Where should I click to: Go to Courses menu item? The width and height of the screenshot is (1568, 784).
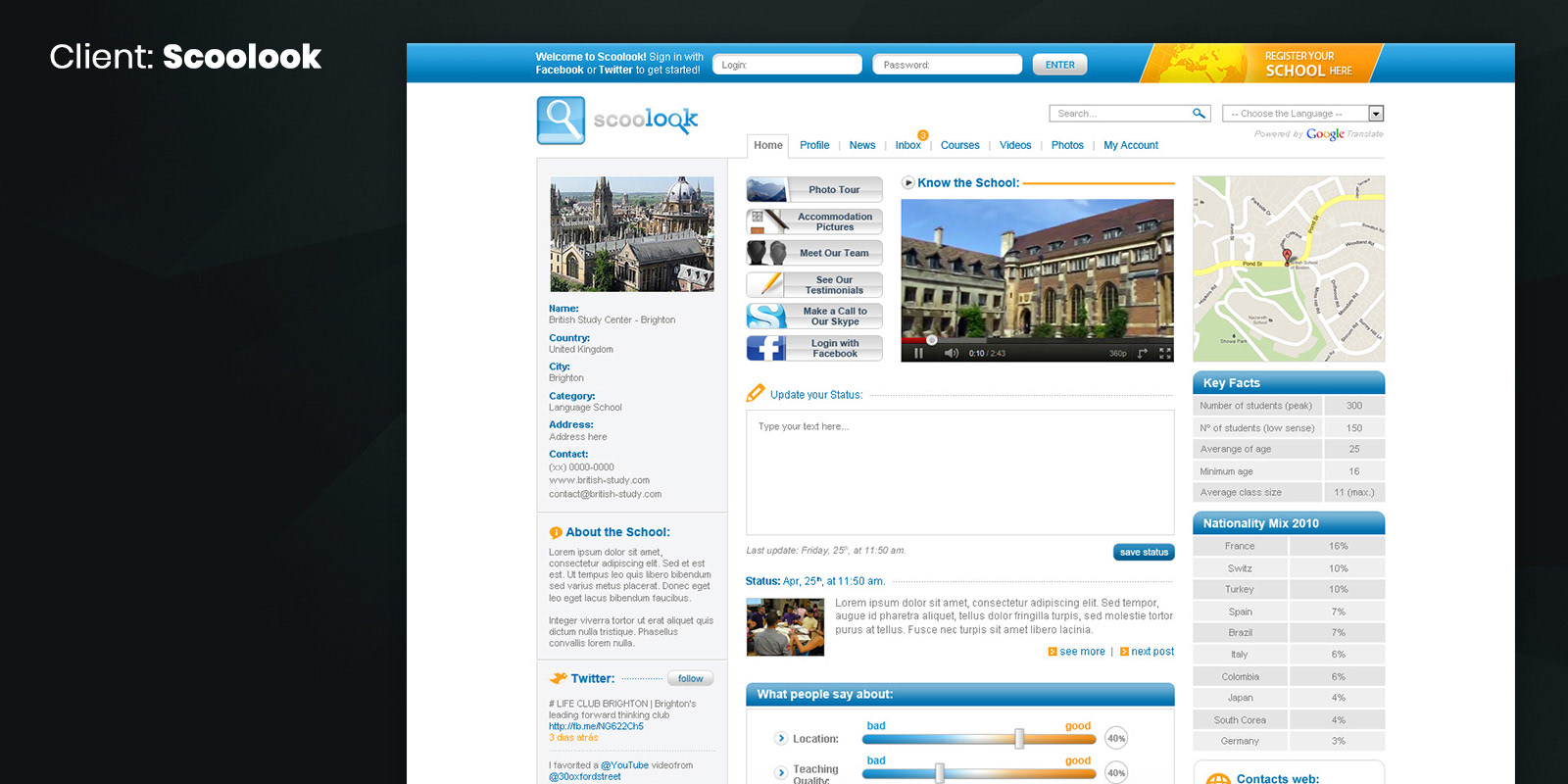pyautogui.click(x=960, y=145)
